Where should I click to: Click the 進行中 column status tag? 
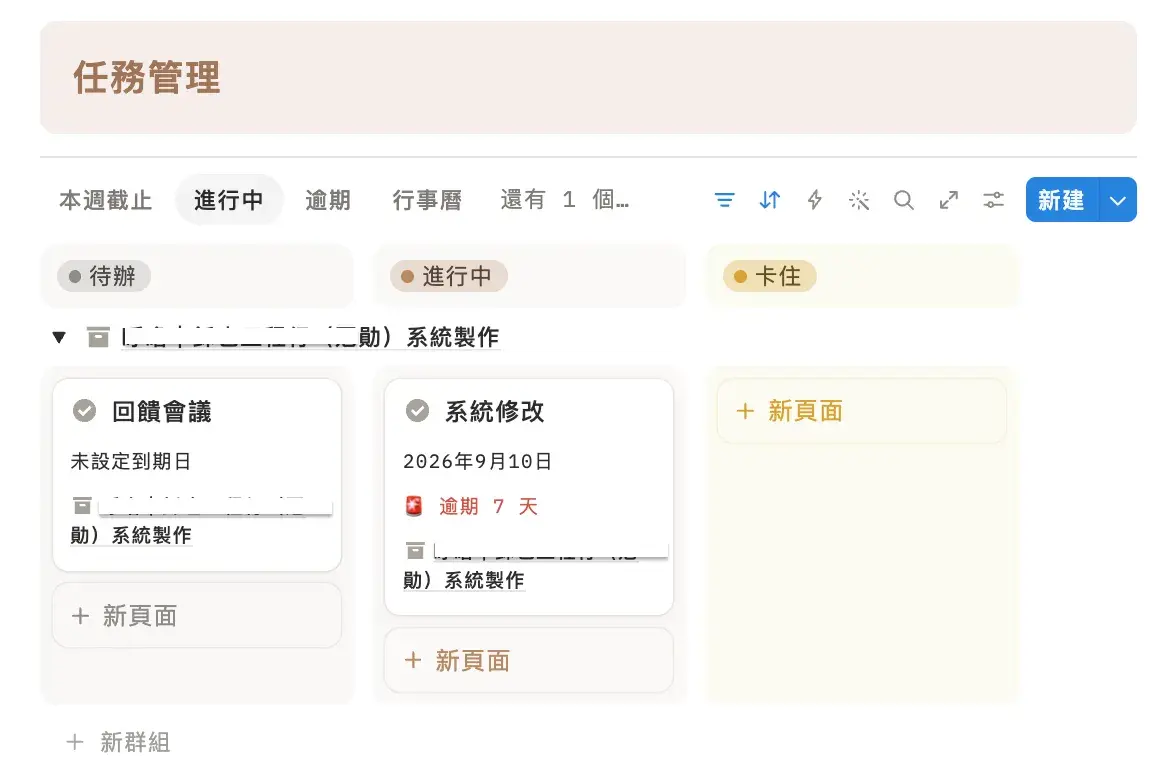448,276
